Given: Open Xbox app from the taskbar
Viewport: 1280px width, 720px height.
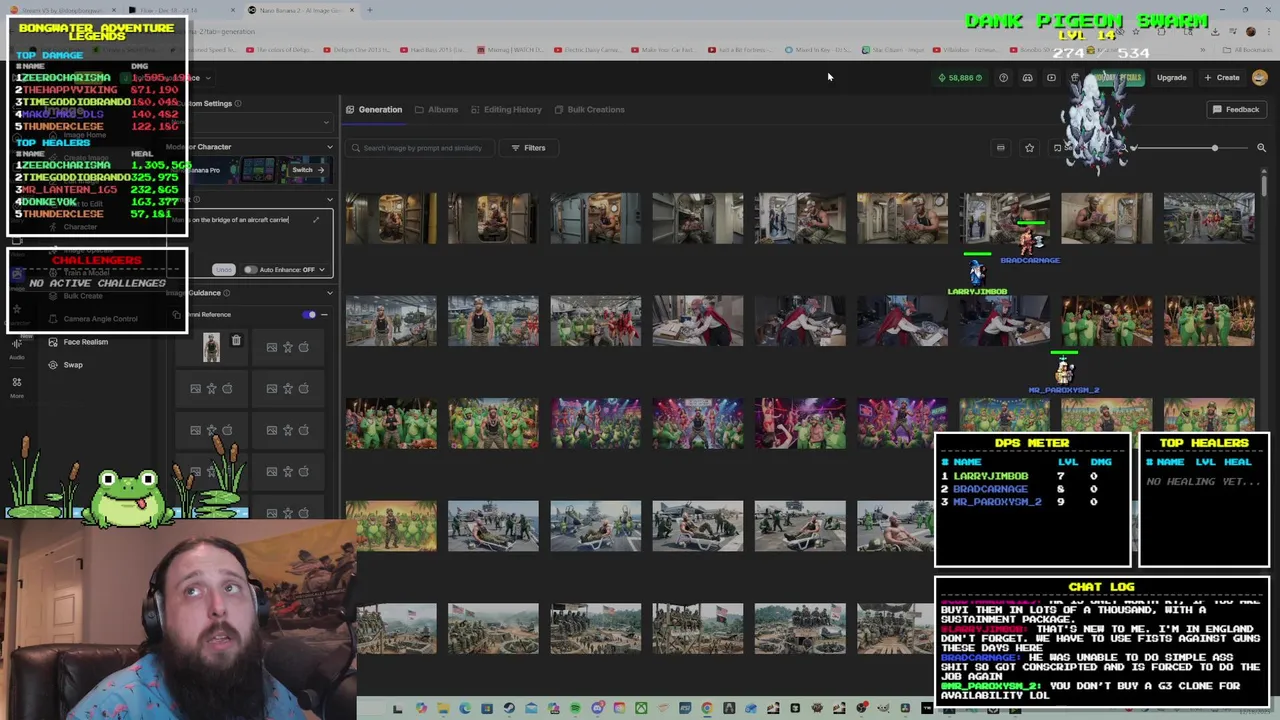Looking at the screenshot, I should pos(641,709).
